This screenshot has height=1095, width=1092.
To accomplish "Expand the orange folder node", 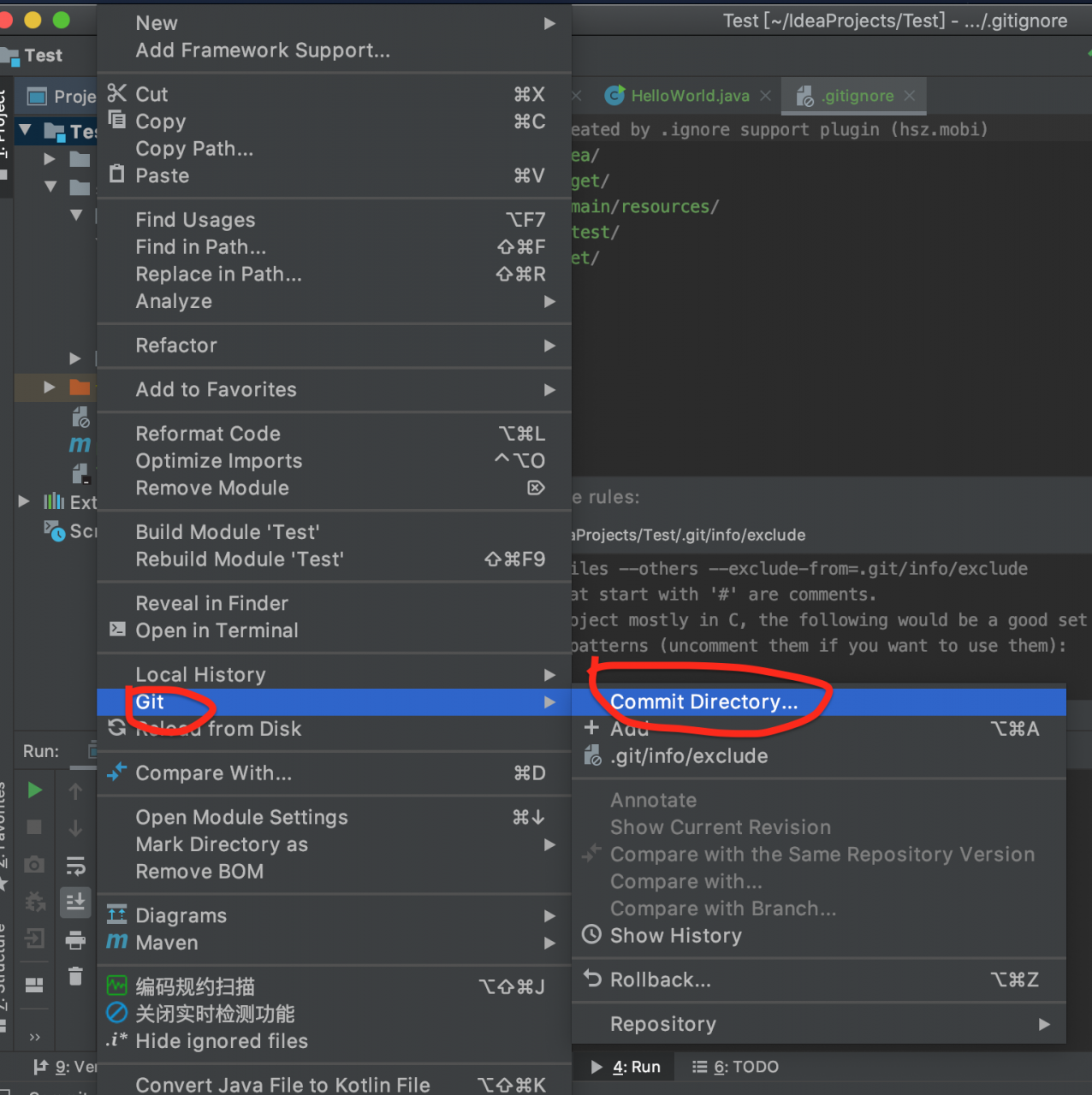I will pos(50,387).
